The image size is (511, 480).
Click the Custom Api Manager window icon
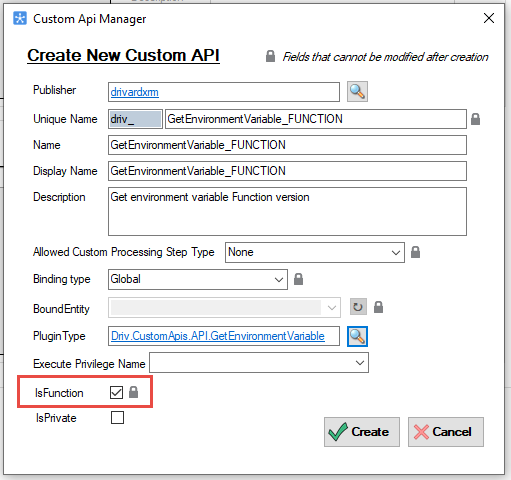click(20, 18)
